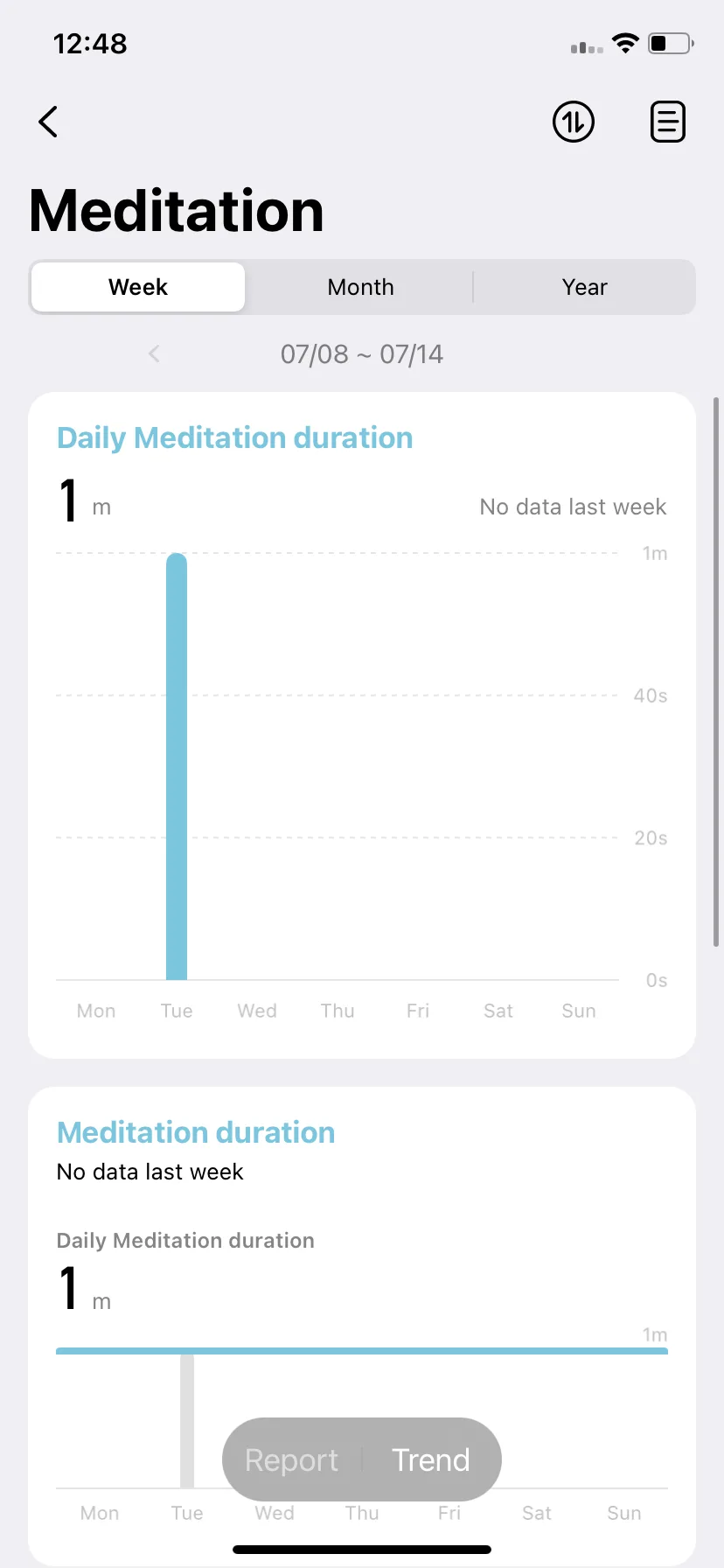Switch to the Month tab
Screen dimensions: 724x1568
[360, 287]
